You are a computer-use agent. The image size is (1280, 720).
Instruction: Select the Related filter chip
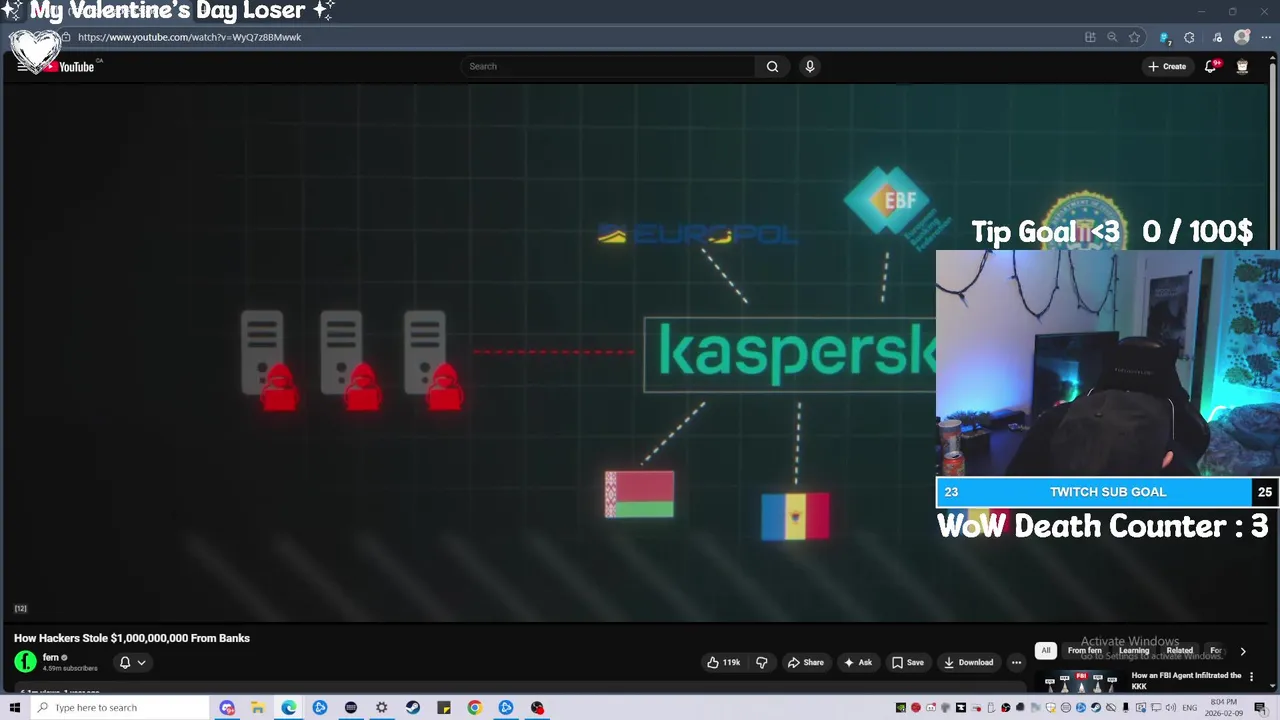point(1180,651)
